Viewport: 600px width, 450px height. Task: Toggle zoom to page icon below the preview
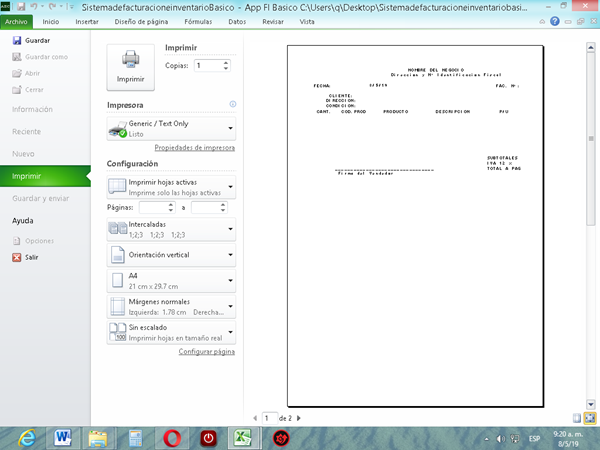click(590, 418)
